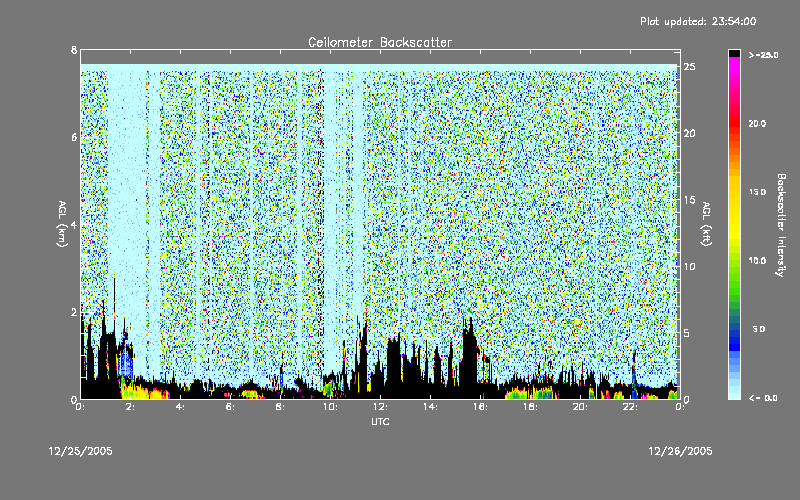The width and height of the screenshot is (800, 500).
Task: Pick the magenta band of the colorbar
Action: tap(734, 63)
